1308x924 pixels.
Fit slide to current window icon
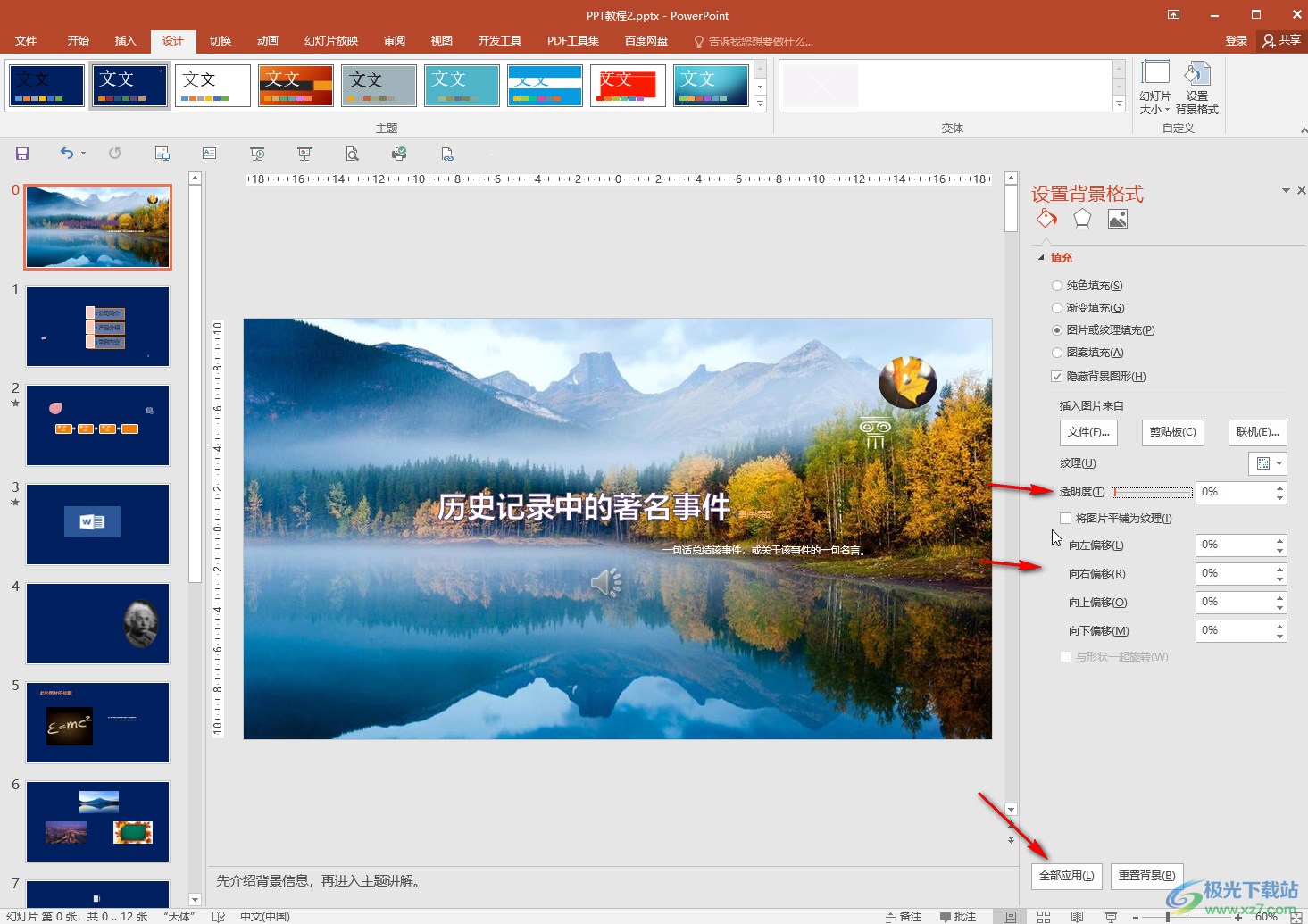[x=1296, y=917]
